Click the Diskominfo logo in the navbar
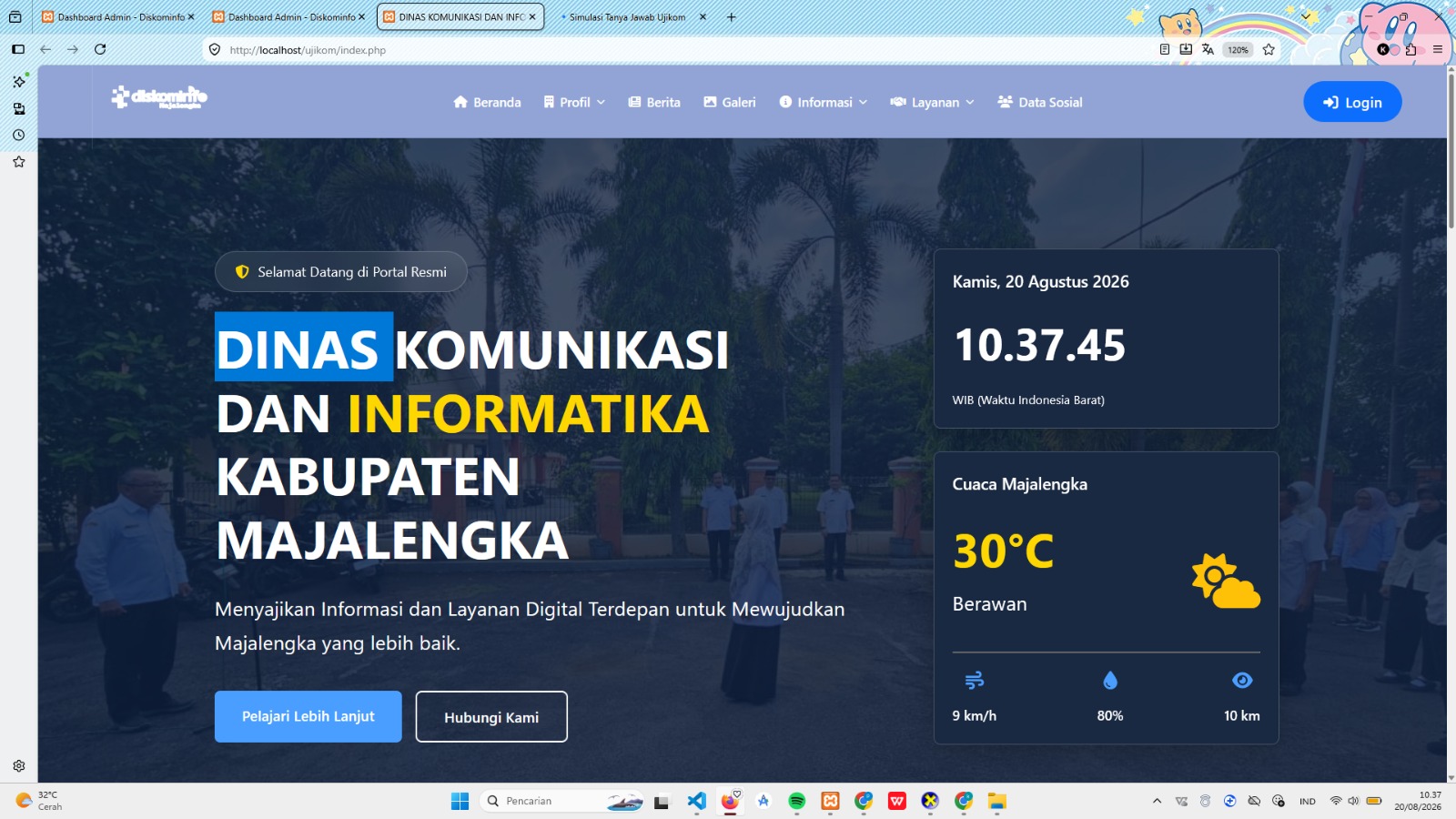Image resolution: width=1456 pixels, height=819 pixels. (x=159, y=96)
